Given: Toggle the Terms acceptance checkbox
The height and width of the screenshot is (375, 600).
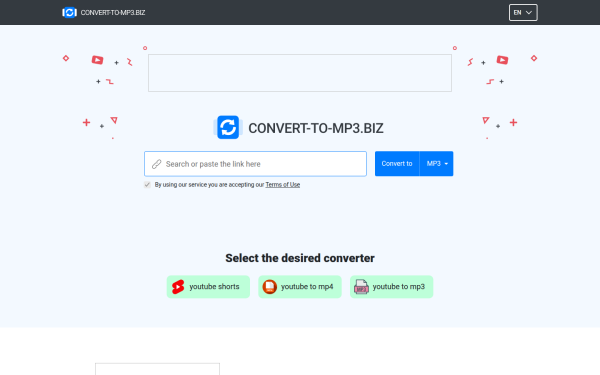Looking at the screenshot, I should (x=147, y=185).
